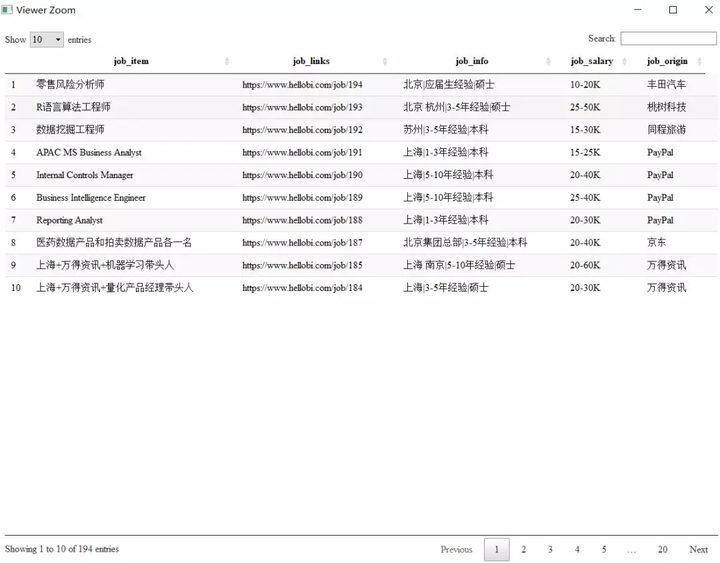
Task: Jump to pagination page 3
Action: click(550, 549)
